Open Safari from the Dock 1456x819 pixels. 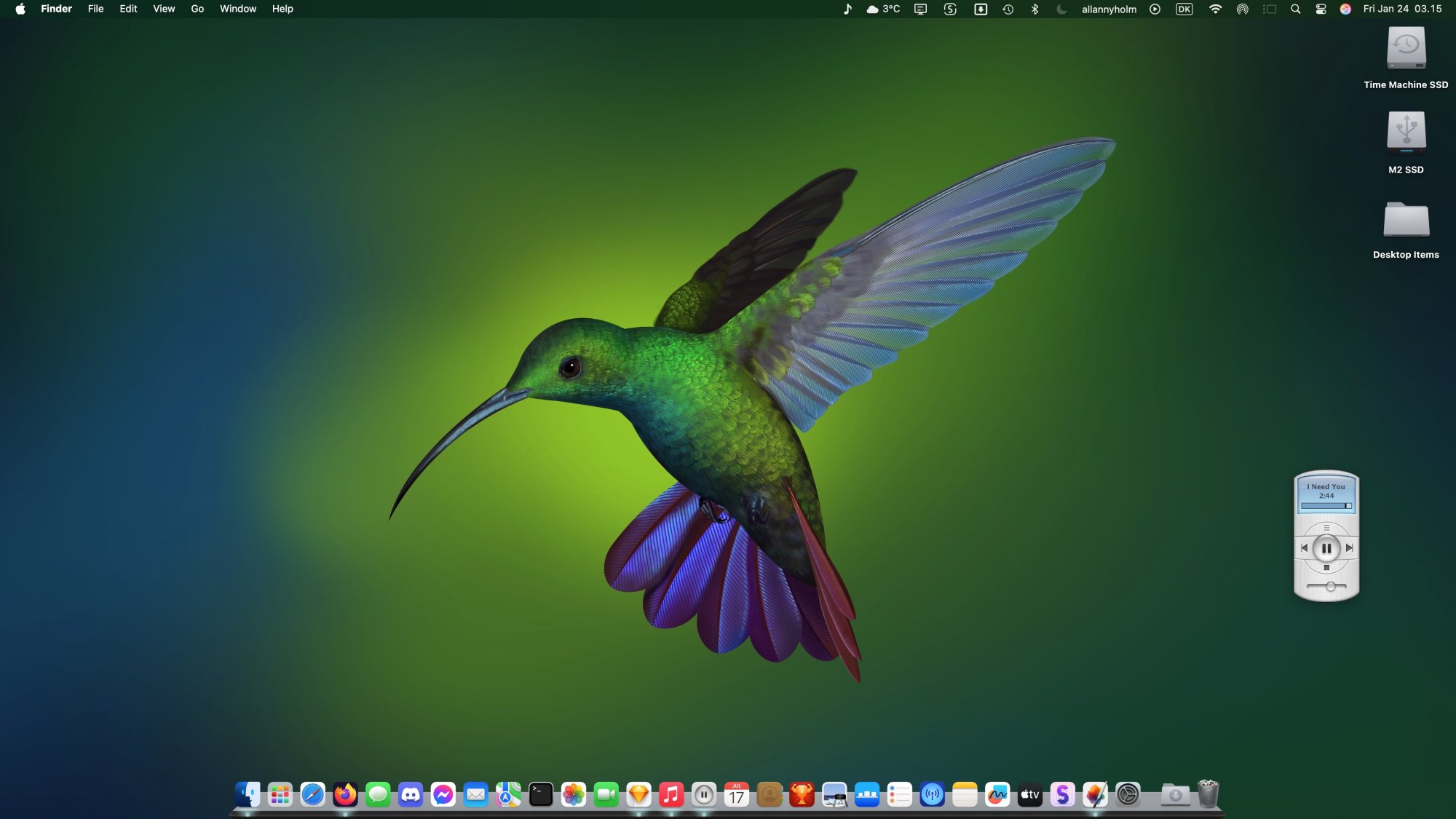312,795
